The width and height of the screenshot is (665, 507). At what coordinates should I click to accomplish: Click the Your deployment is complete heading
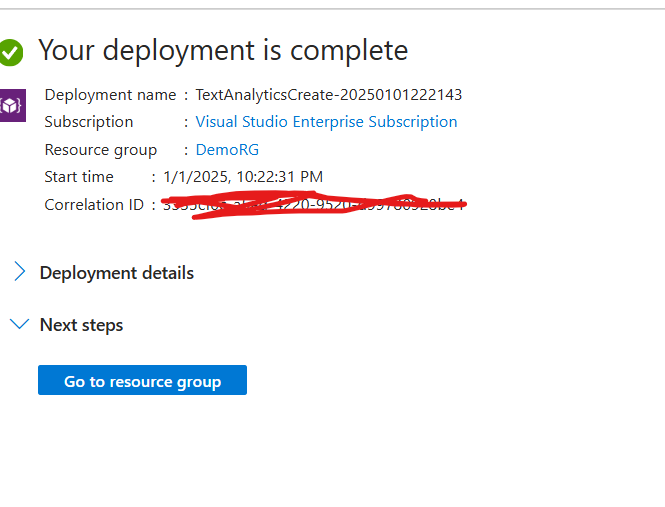point(223,50)
